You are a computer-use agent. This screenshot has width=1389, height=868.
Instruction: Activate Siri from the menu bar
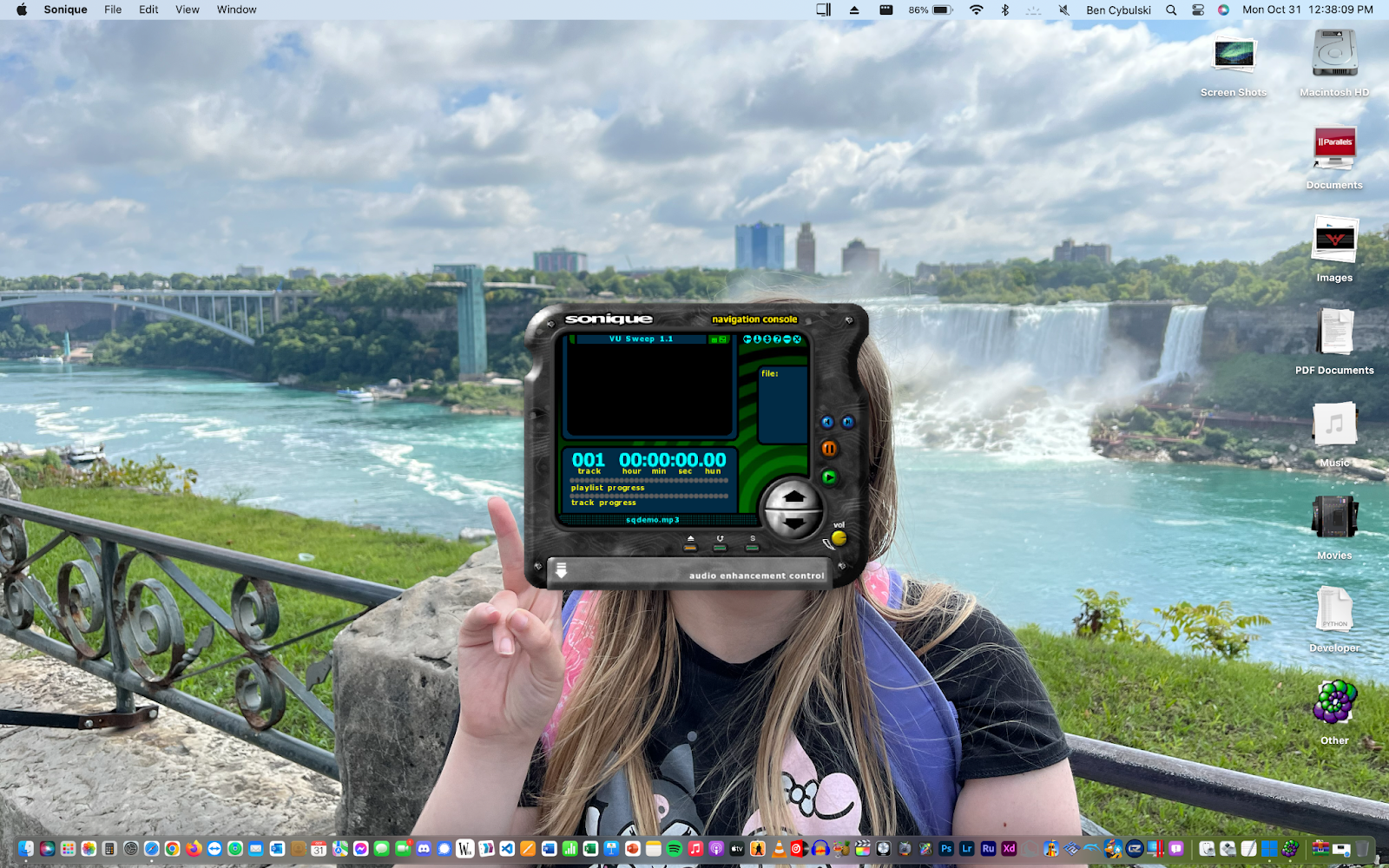tap(1223, 10)
